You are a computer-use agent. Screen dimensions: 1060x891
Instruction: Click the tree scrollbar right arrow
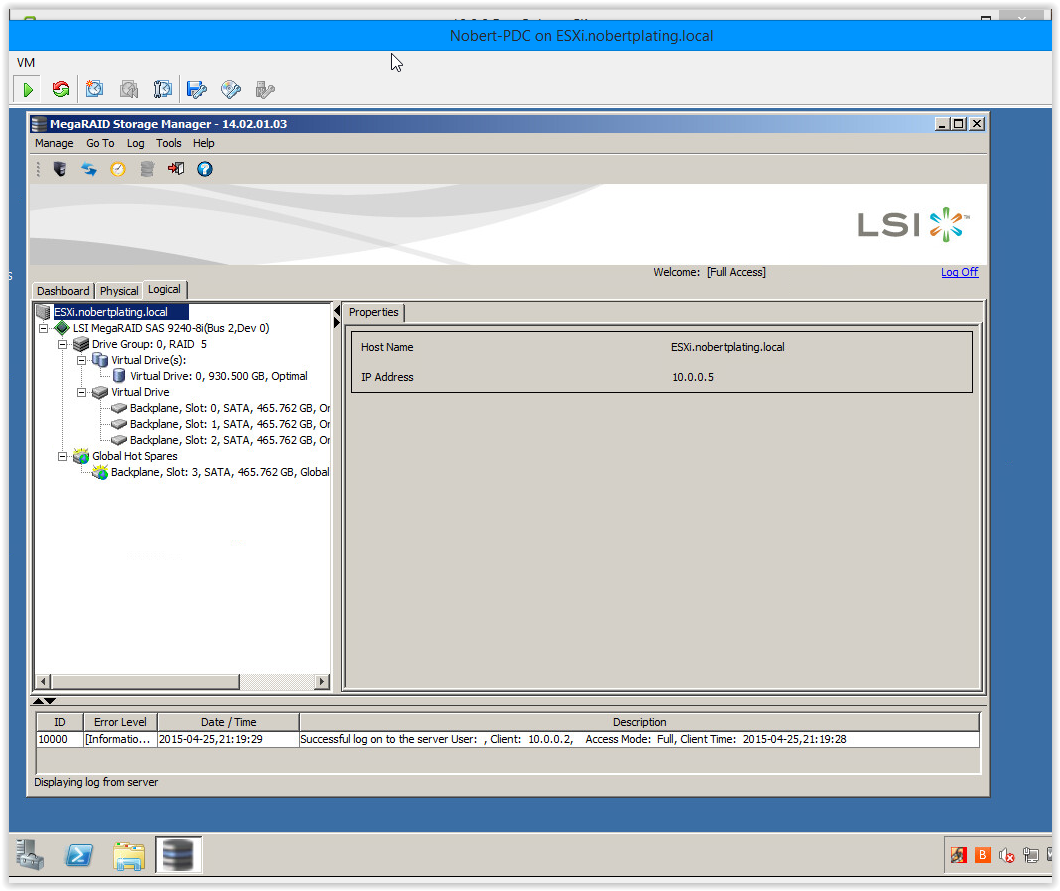[322, 681]
